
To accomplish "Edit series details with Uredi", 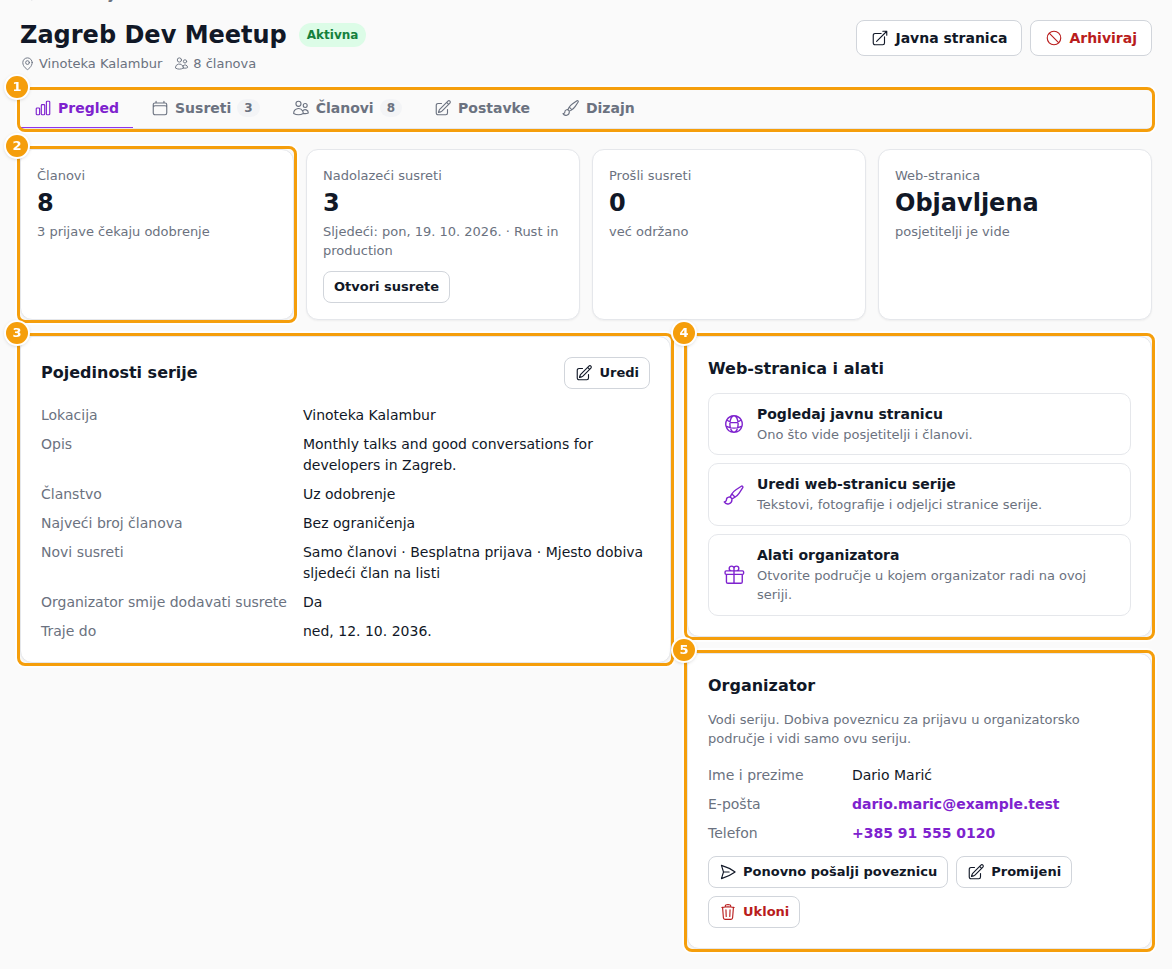I will [x=607, y=373].
